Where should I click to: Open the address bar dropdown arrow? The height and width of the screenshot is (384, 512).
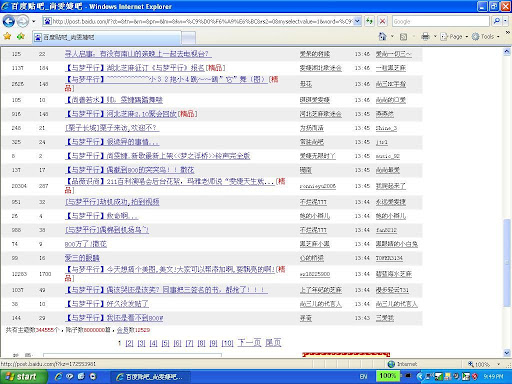click(x=357, y=21)
